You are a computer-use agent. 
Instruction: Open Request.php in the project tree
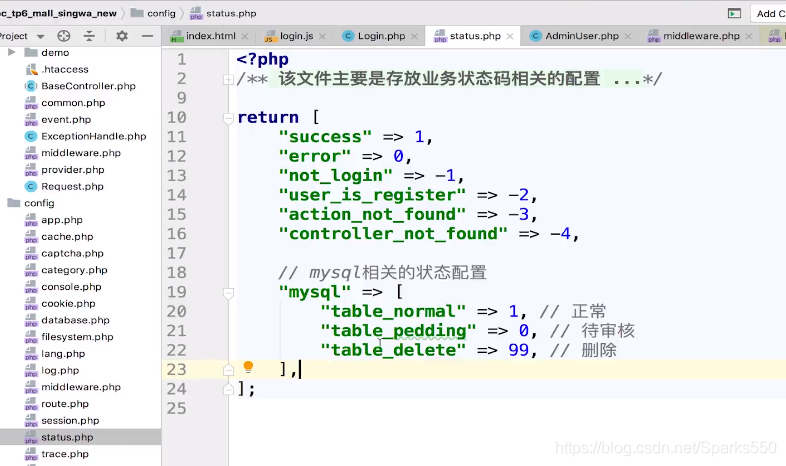coord(72,186)
